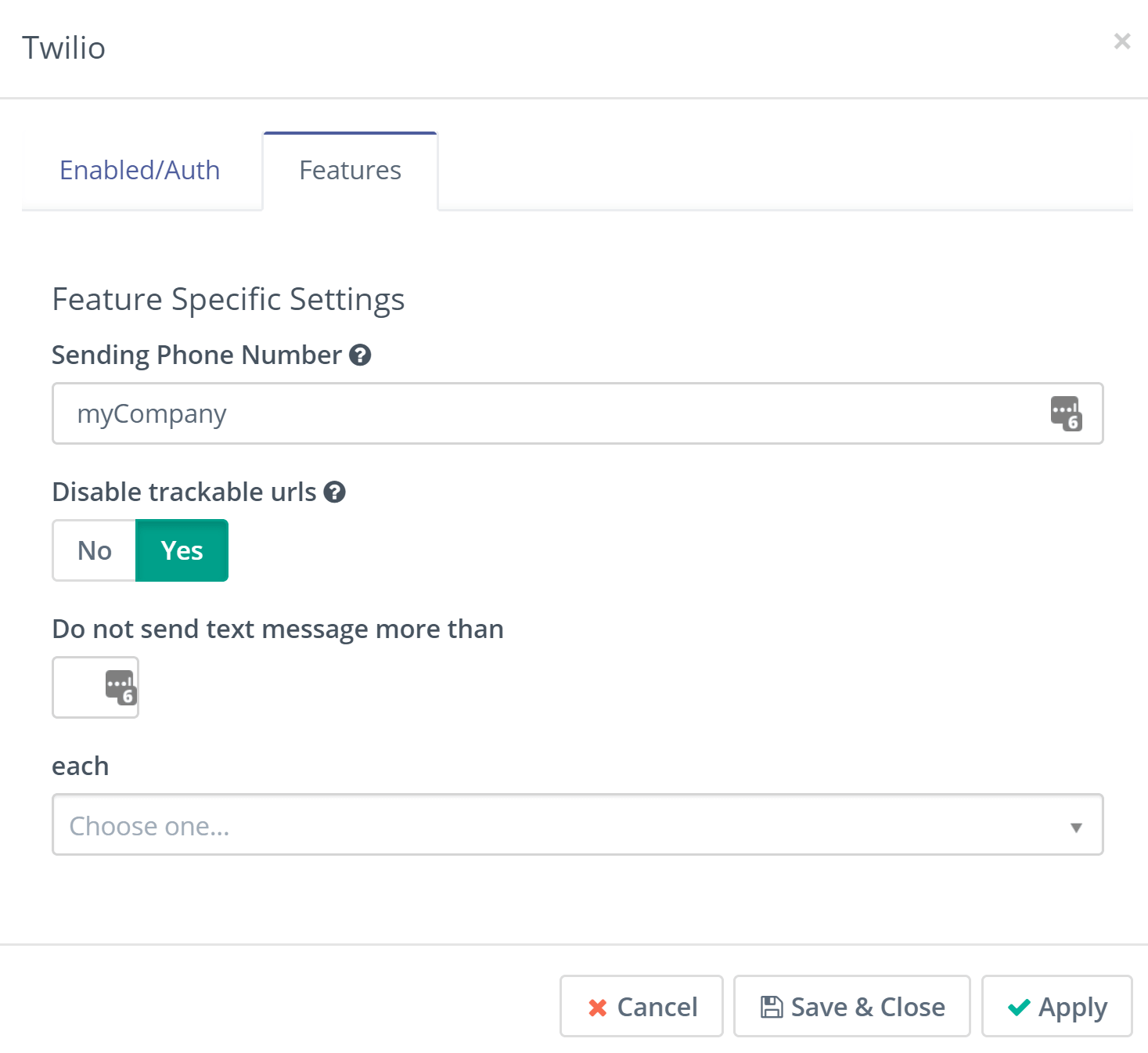1148x1053 pixels.
Task: Click the Save & Close button
Action: 851,1007
